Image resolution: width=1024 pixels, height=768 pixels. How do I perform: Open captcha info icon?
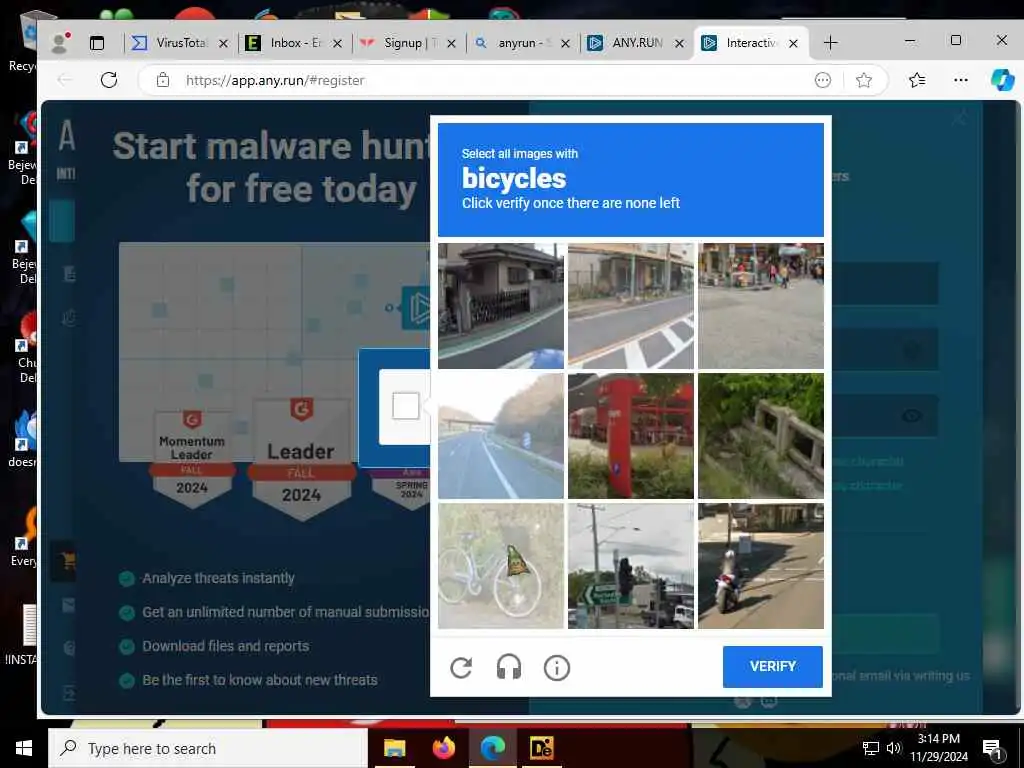(x=556, y=667)
